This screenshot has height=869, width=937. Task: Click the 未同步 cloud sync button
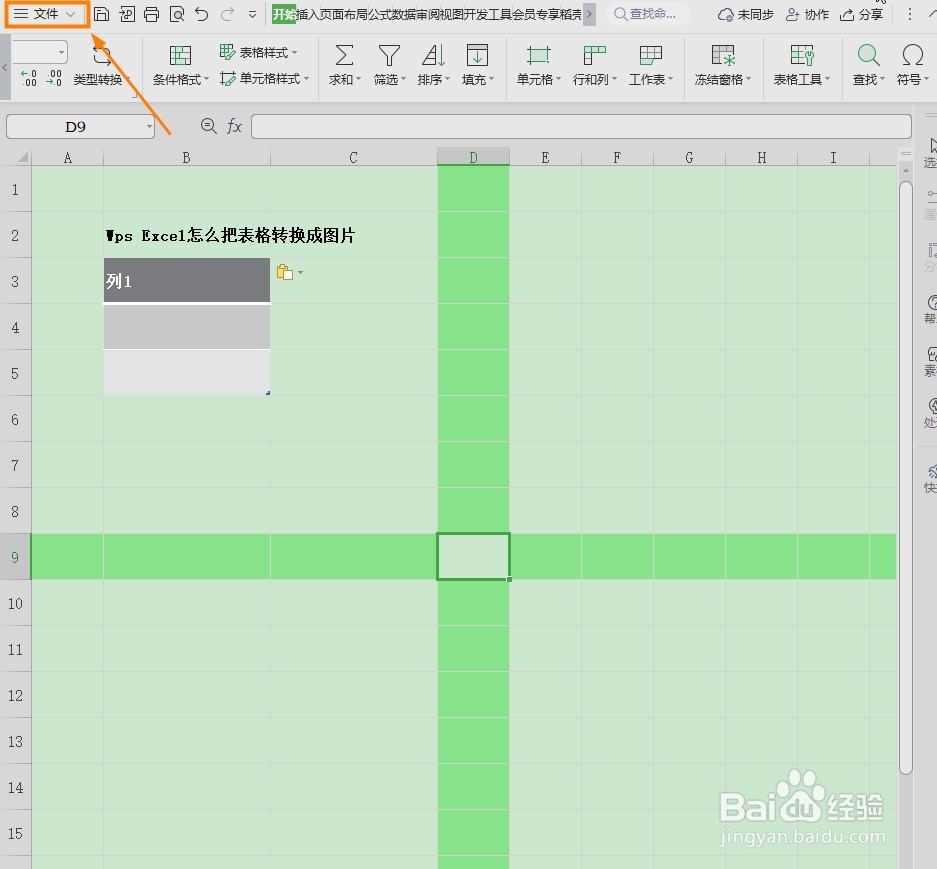[x=746, y=14]
